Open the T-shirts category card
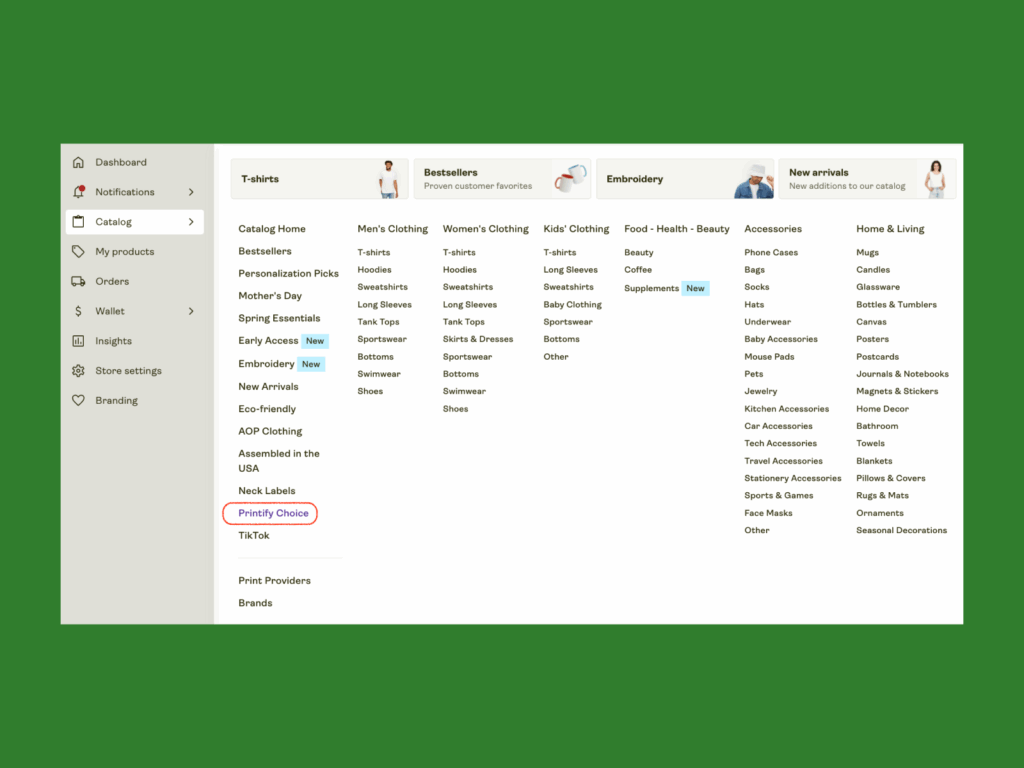This screenshot has width=1024, height=768. pyautogui.click(x=319, y=178)
